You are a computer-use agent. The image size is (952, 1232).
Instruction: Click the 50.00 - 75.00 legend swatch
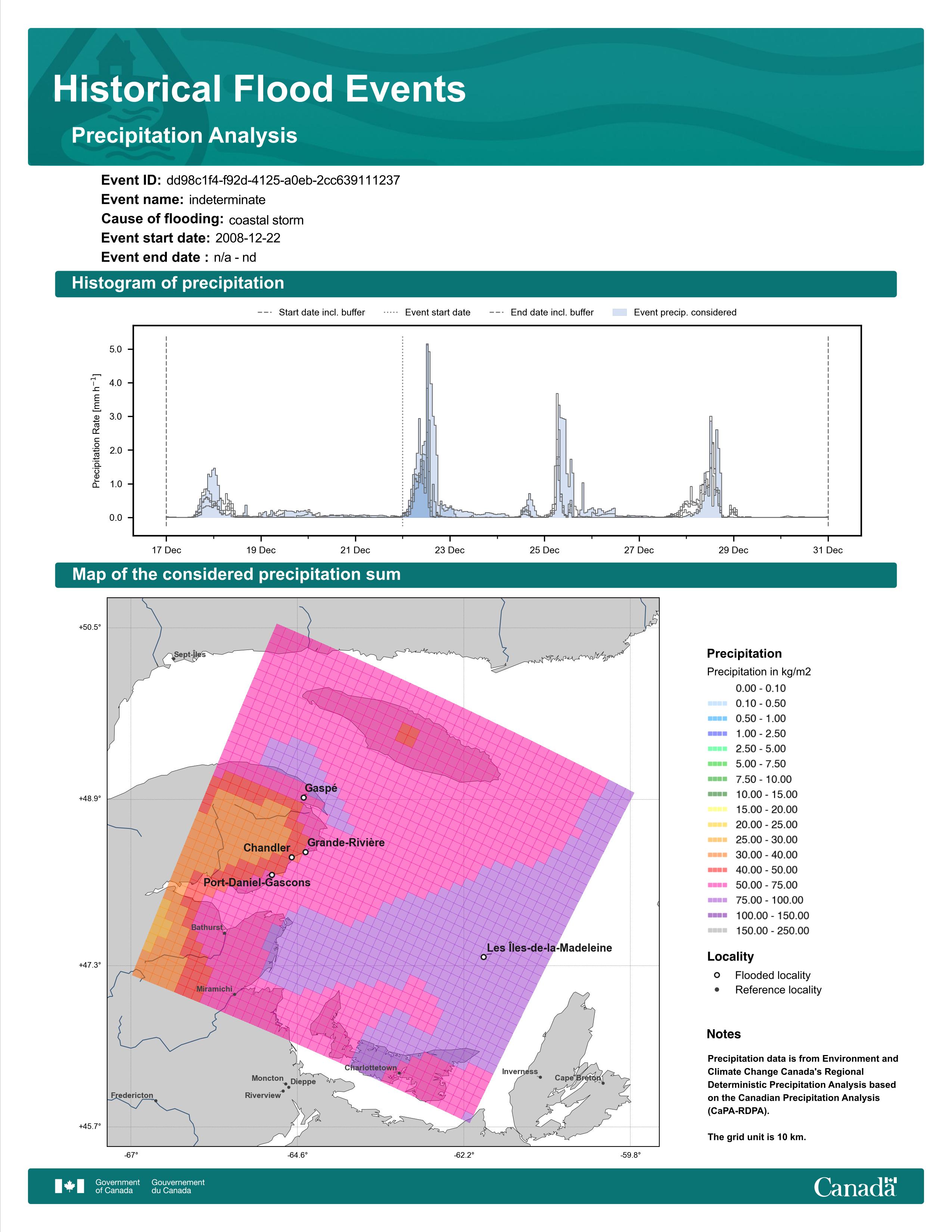tap(718, 885)
